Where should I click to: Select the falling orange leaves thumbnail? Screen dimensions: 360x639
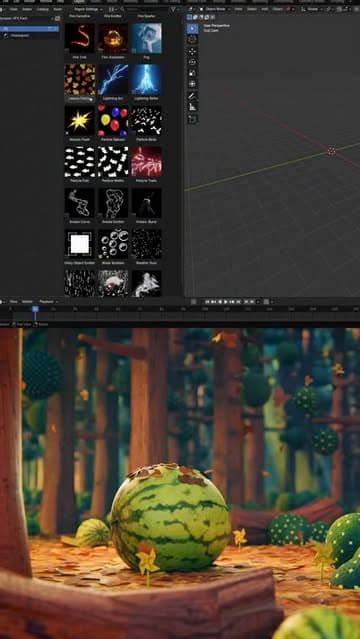point(80,79)
